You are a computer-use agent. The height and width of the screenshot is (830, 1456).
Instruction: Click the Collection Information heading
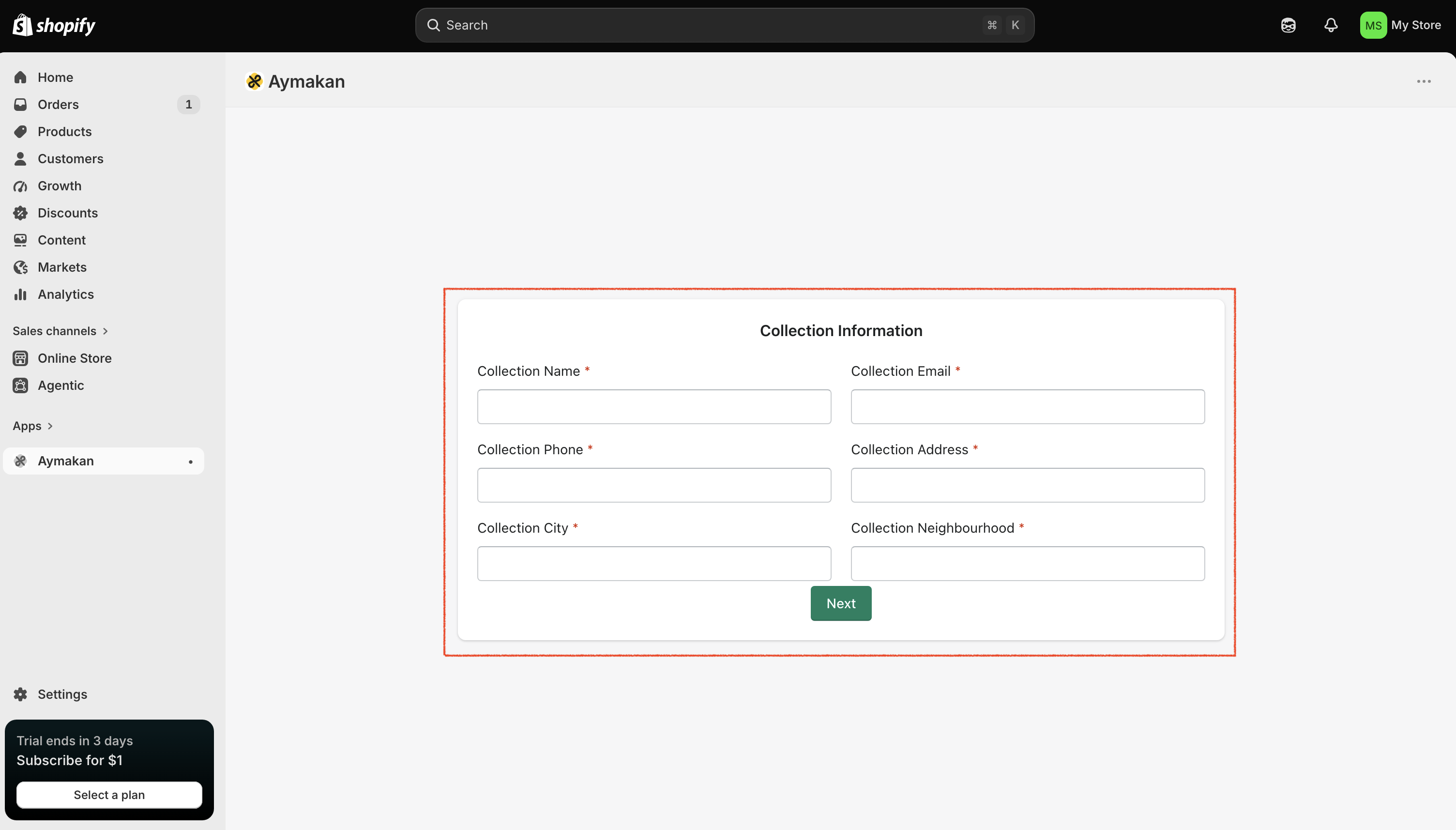pyautogui.click(x=841, y=331)
